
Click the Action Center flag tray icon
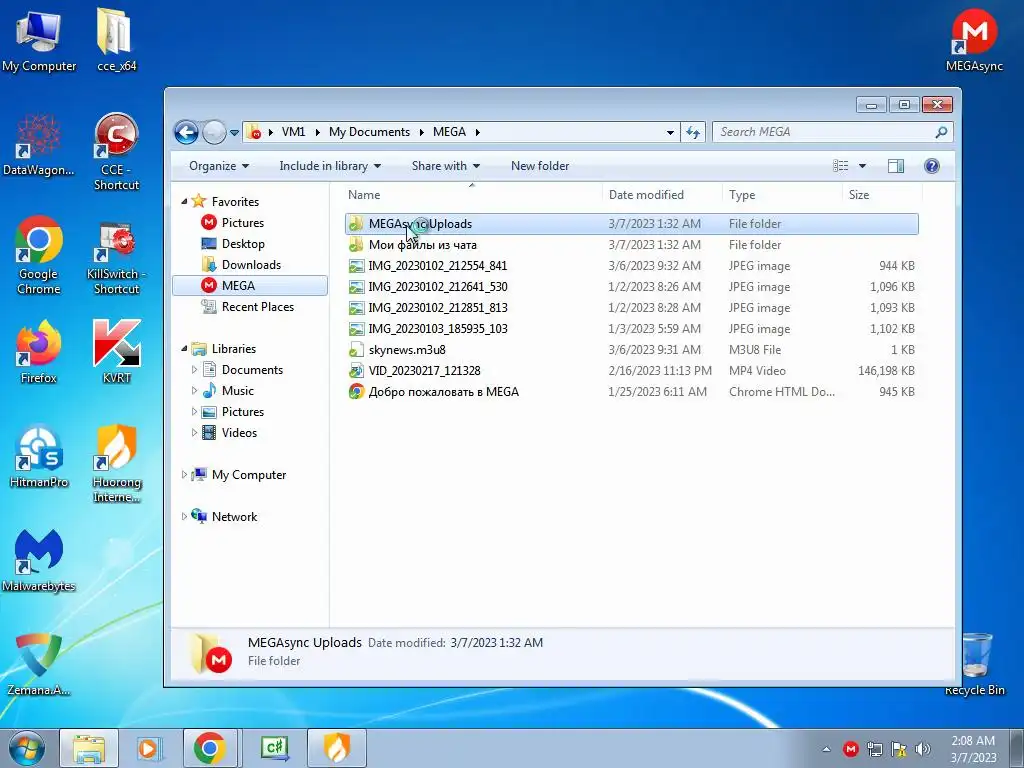899,749
